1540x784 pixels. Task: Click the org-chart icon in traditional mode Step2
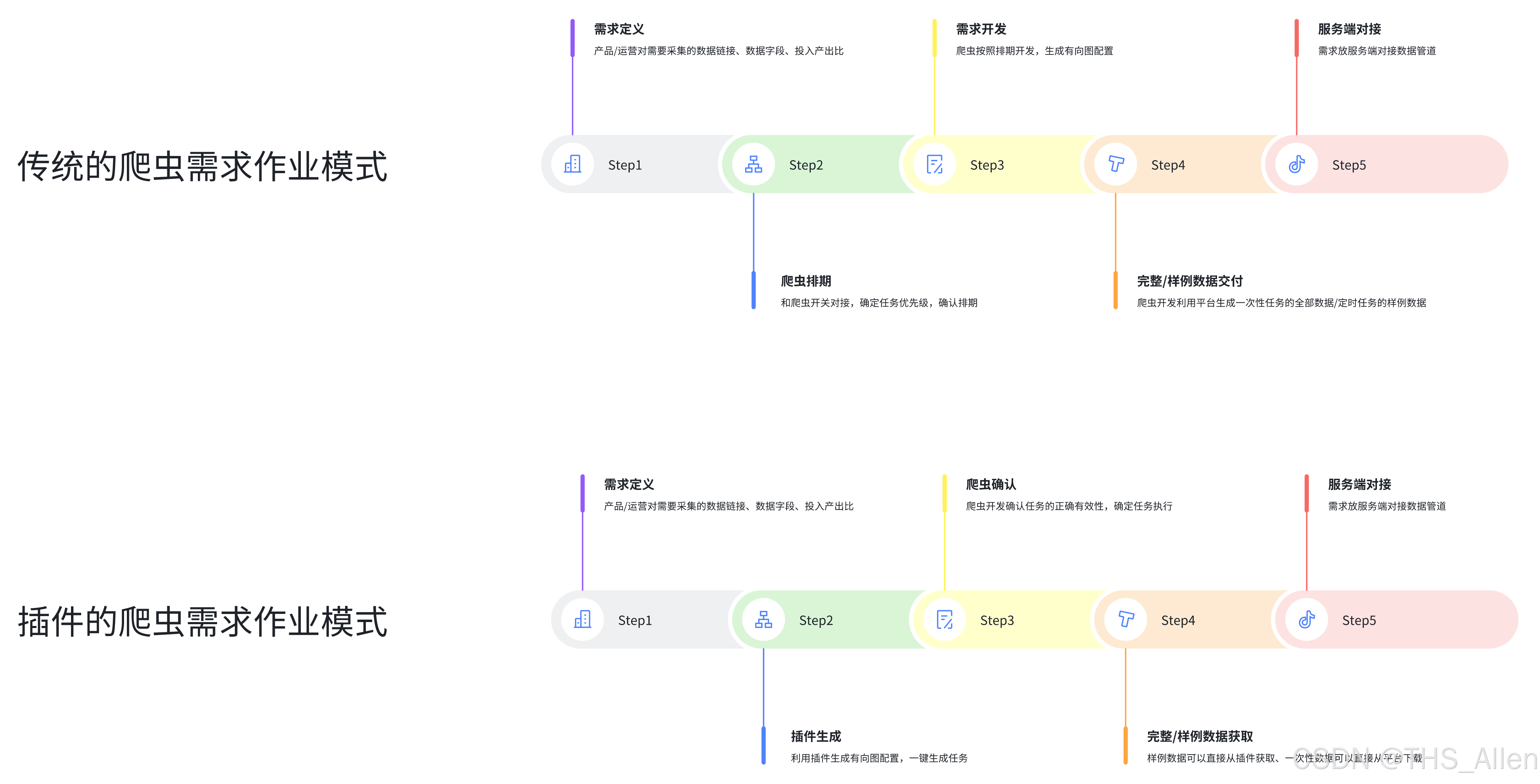click(753, 164)
